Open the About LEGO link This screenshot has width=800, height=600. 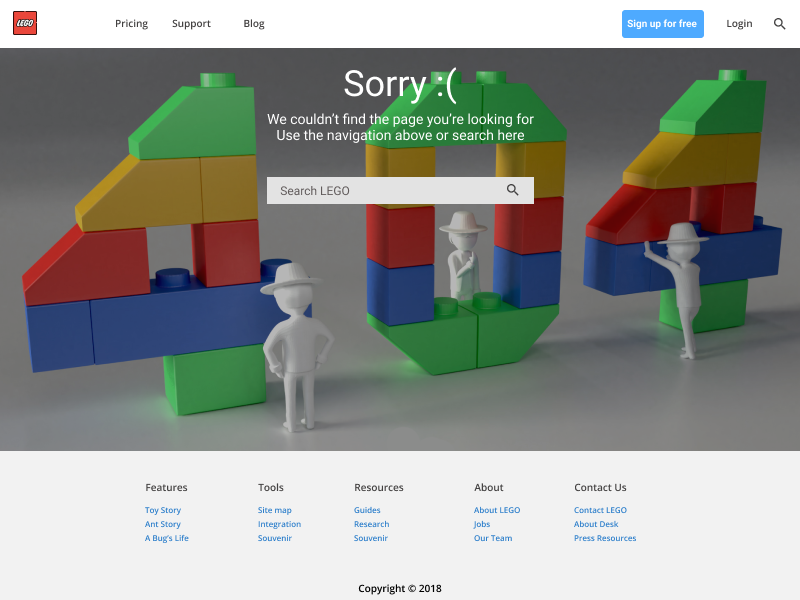497,510
